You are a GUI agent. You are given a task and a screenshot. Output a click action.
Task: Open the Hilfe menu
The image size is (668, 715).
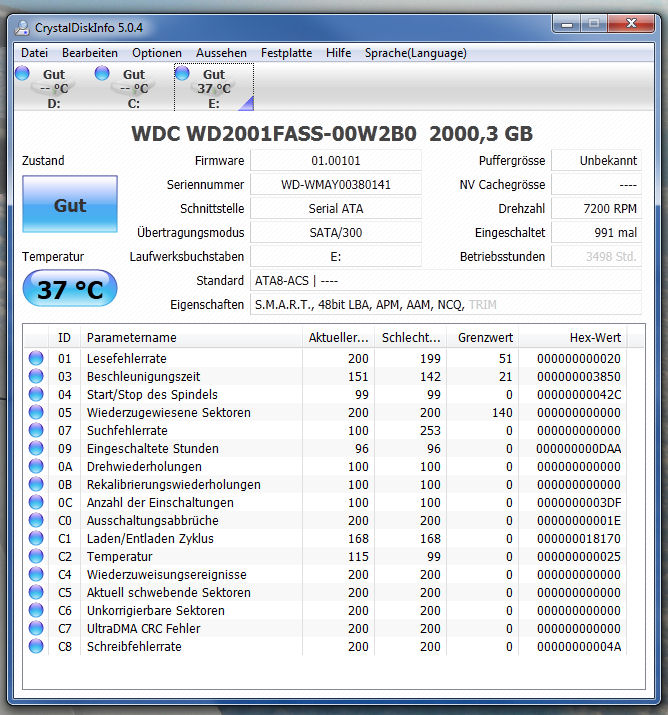(x=338, y=53)
